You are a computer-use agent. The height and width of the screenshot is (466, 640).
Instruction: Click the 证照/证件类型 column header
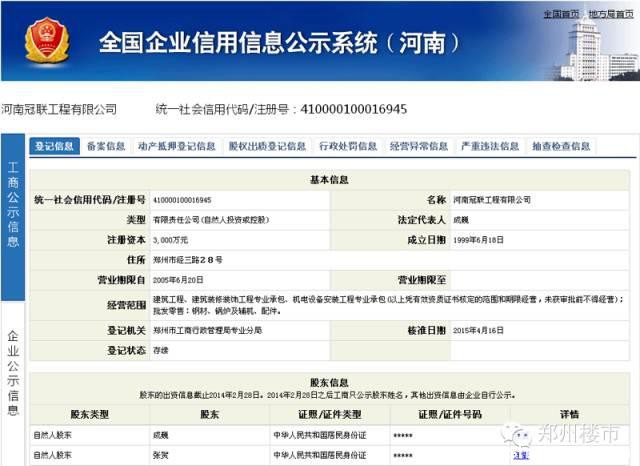tap(330, 415)
